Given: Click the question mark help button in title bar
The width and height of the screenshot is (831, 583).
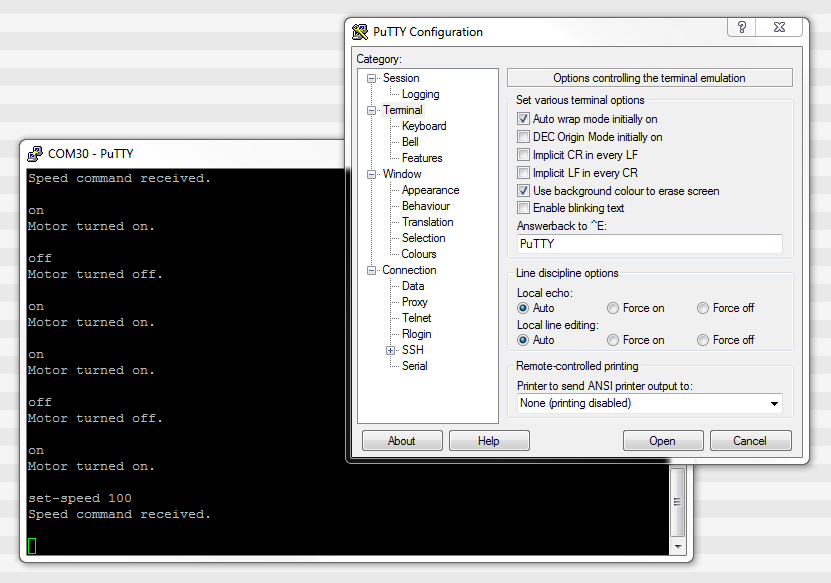Looking at the screenshot, I should 742,28.
